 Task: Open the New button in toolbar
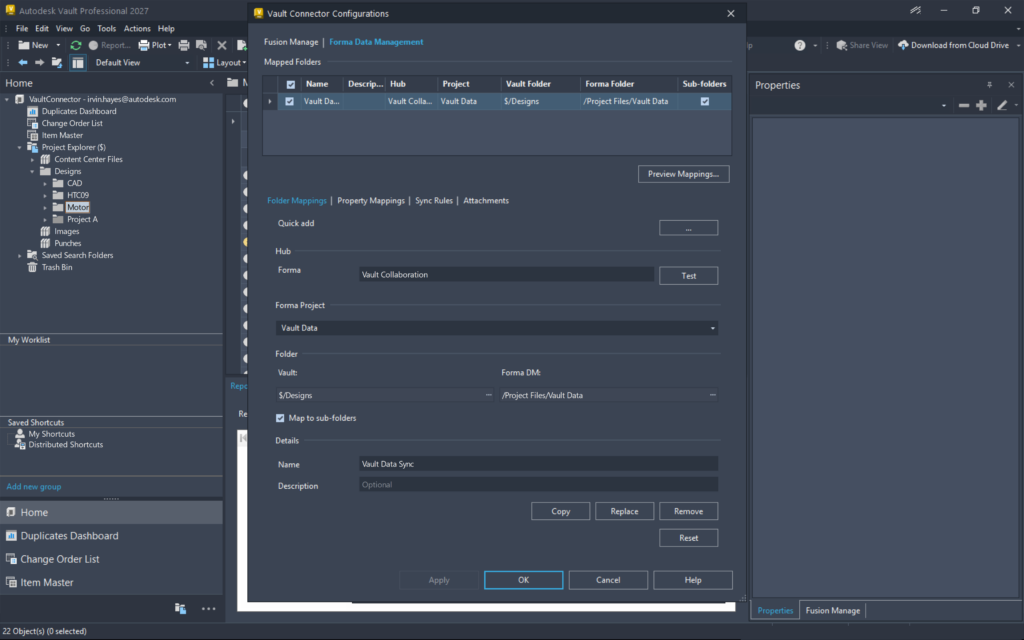[33, 45]
